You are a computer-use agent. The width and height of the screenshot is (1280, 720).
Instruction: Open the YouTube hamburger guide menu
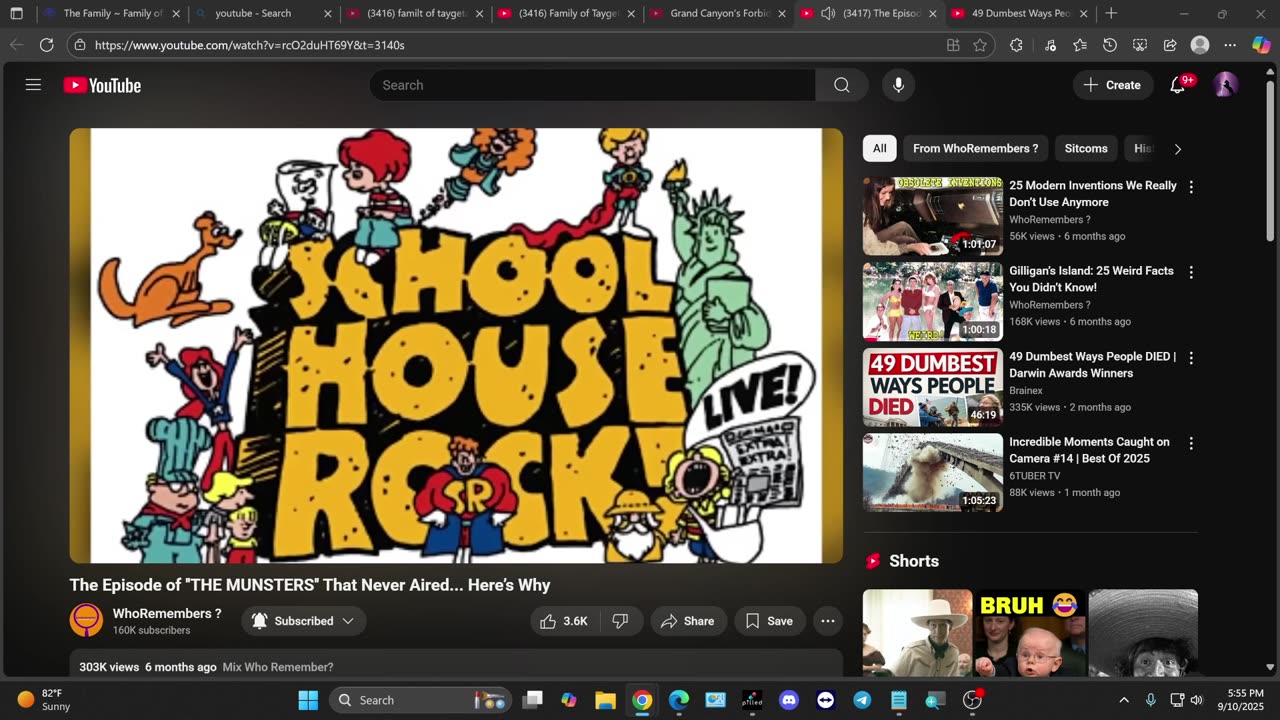pyautogui.click(x=33, y=85)
